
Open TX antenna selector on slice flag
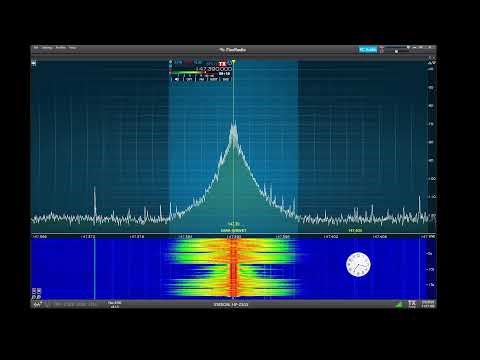click(x=198, y=62)
